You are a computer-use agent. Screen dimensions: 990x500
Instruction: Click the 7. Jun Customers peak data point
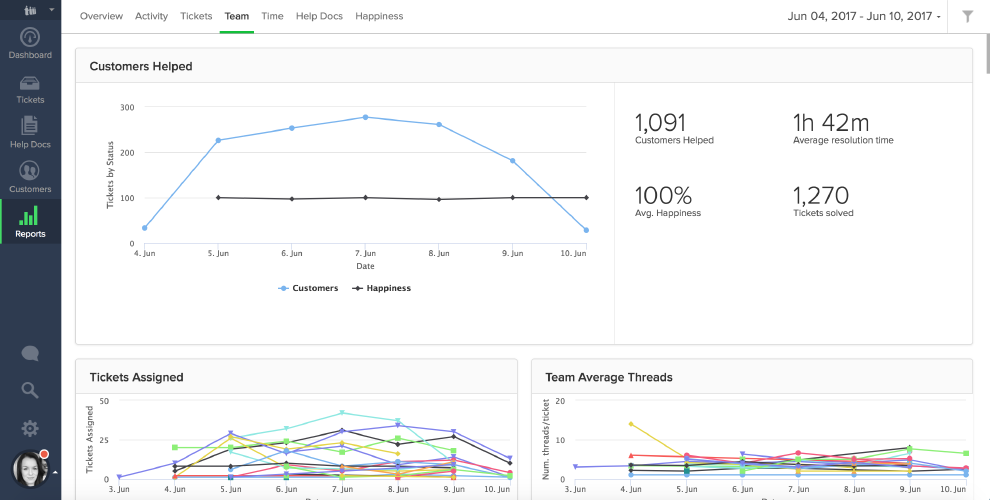coord(365,117)
